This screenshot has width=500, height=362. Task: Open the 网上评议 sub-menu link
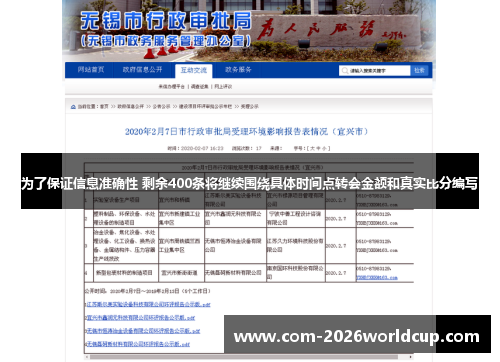tap(223, 87)
